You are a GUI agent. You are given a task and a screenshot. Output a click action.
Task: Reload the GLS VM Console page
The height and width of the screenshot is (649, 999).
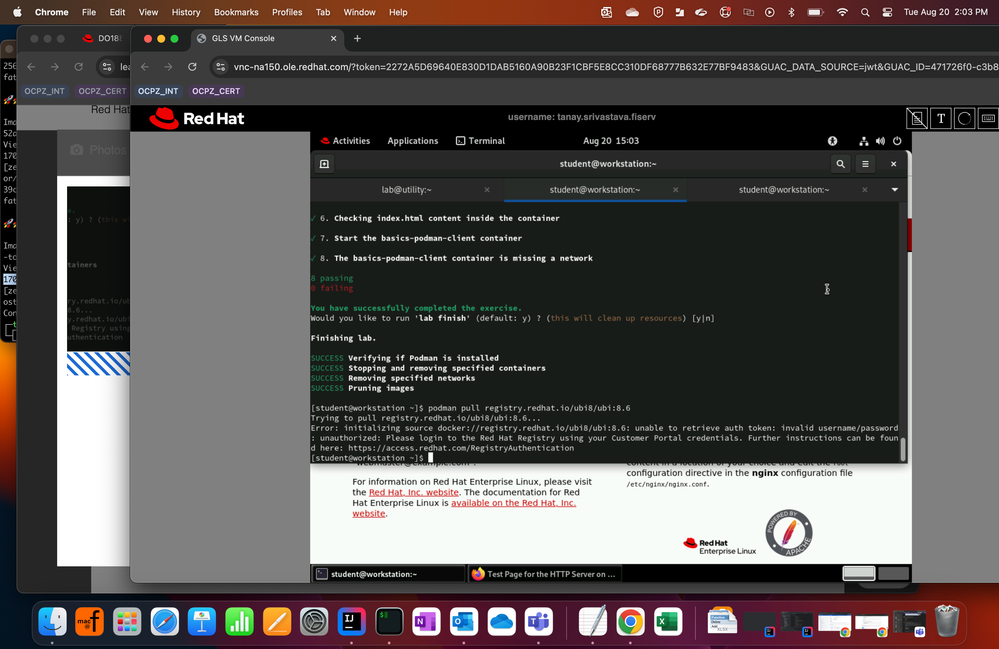coord(192,67)
